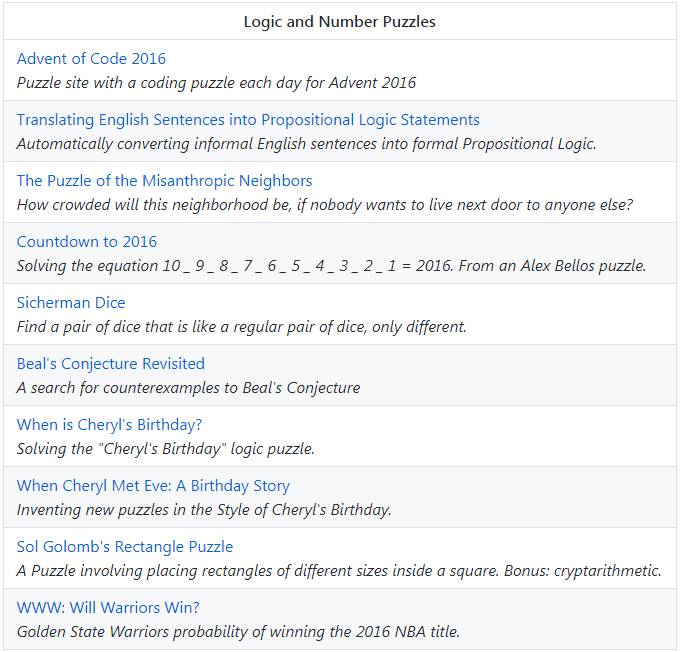
Task: Click The Puzzle of the Misanthropic Neighbors
Action: point(164,181)
